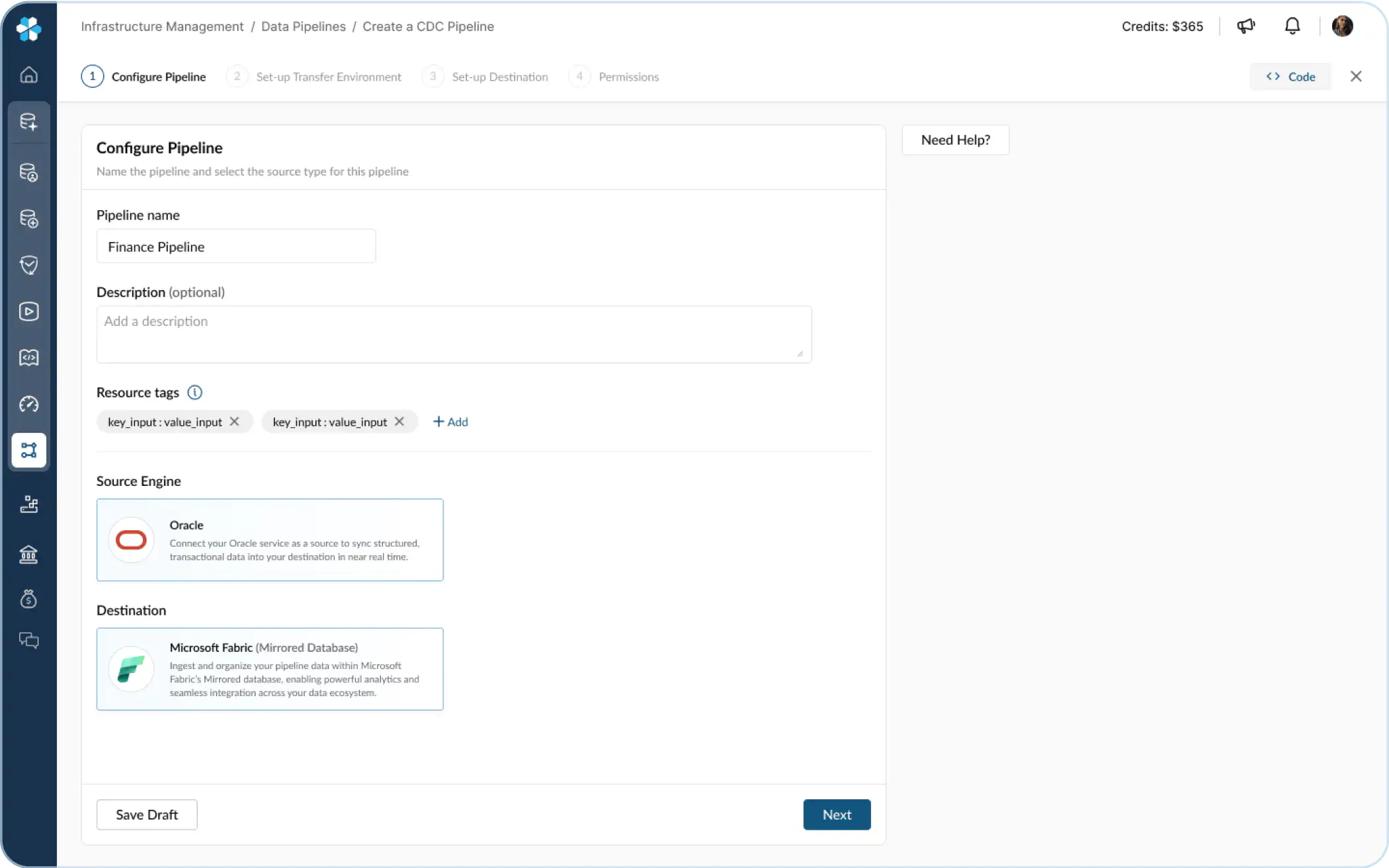Click the notification bell icon
The width and height of the screenshot is (1389, 868).
(1292, 26)
